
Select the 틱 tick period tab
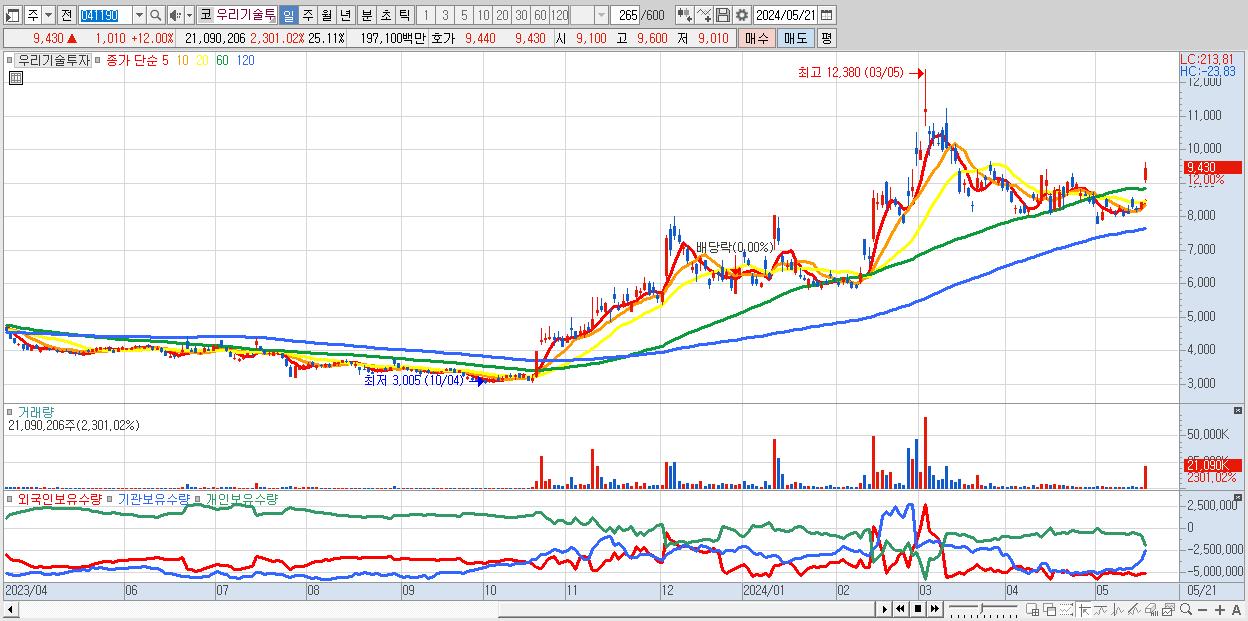coord(404,15)
